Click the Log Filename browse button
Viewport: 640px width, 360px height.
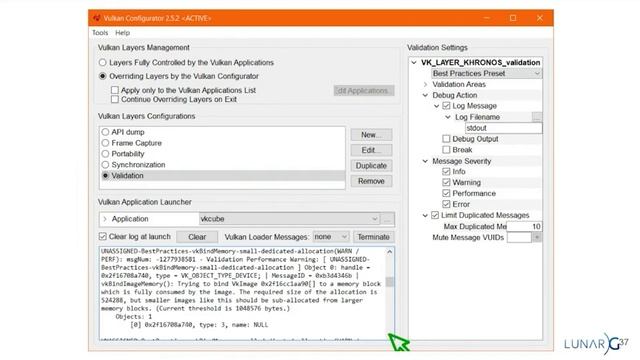point(537,117)
